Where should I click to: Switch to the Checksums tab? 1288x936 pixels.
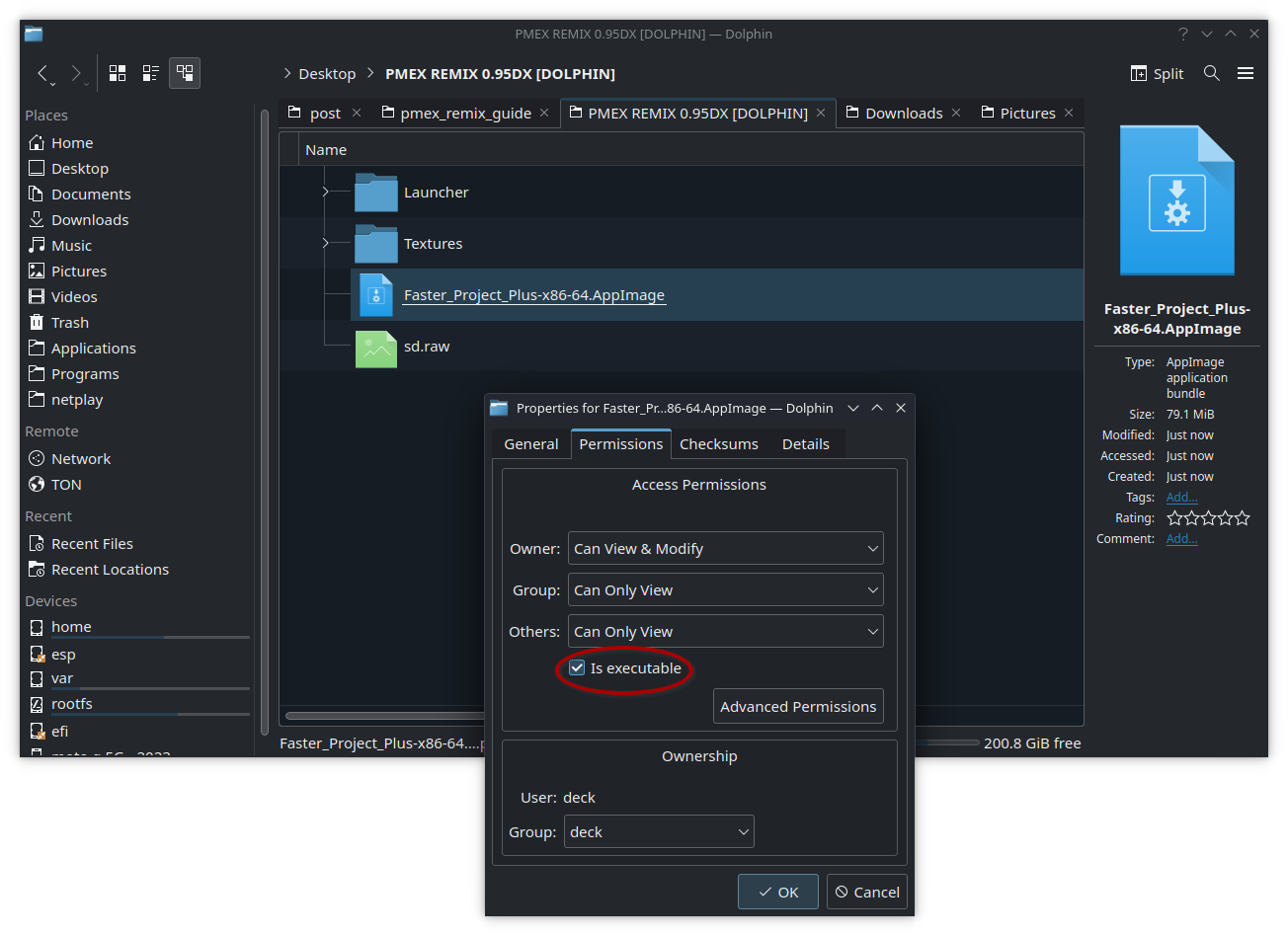[x=719, y=444]
